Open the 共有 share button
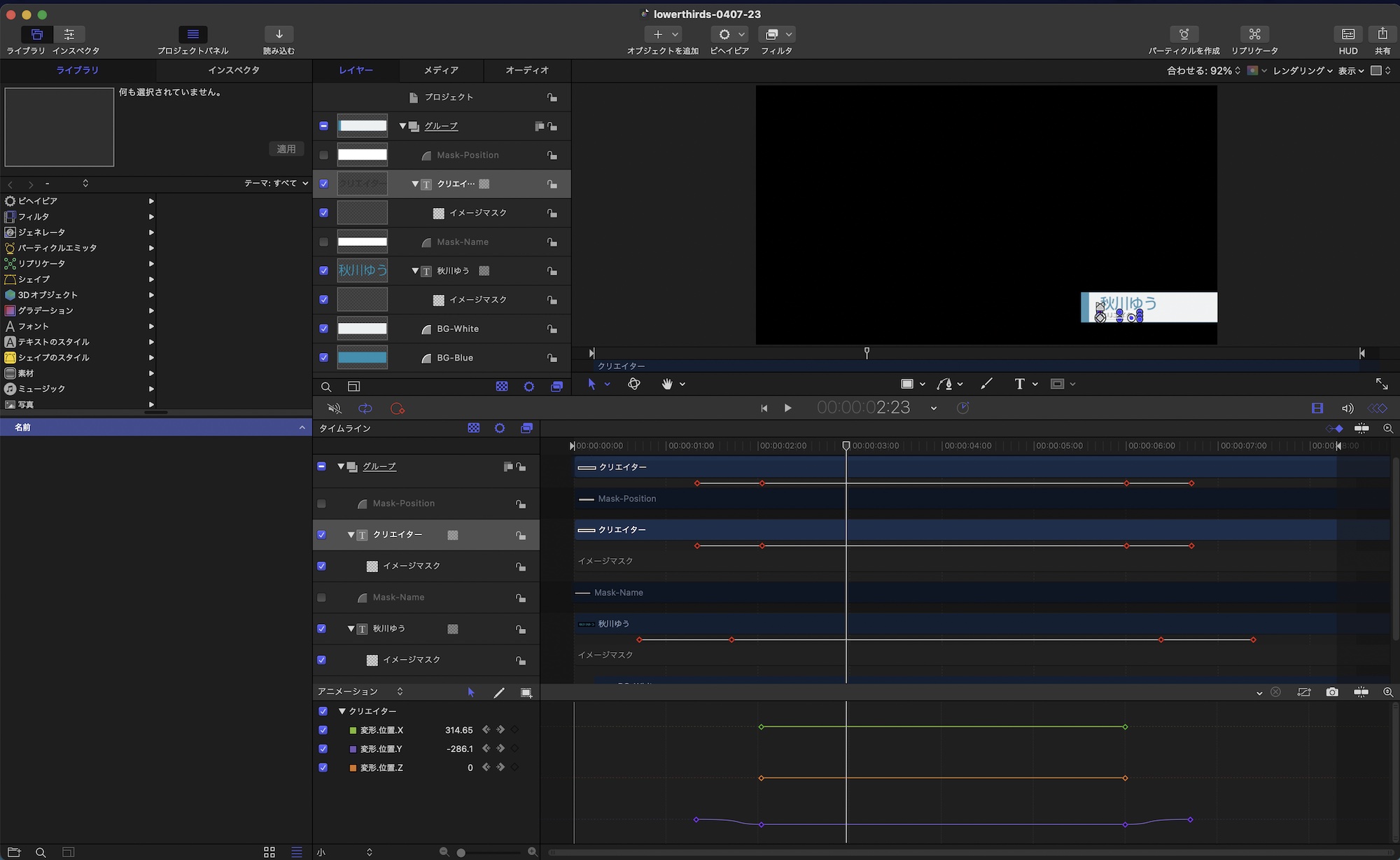1400x860 pixels. (1382, 34)
